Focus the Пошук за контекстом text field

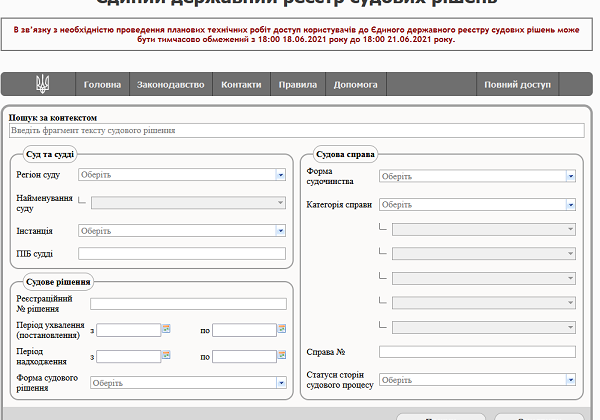(x=296, y=130)
